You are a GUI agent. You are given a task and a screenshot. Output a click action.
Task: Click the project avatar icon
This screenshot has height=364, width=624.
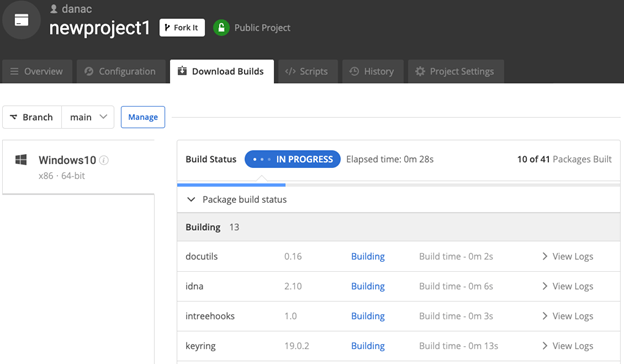click(21, 20)
